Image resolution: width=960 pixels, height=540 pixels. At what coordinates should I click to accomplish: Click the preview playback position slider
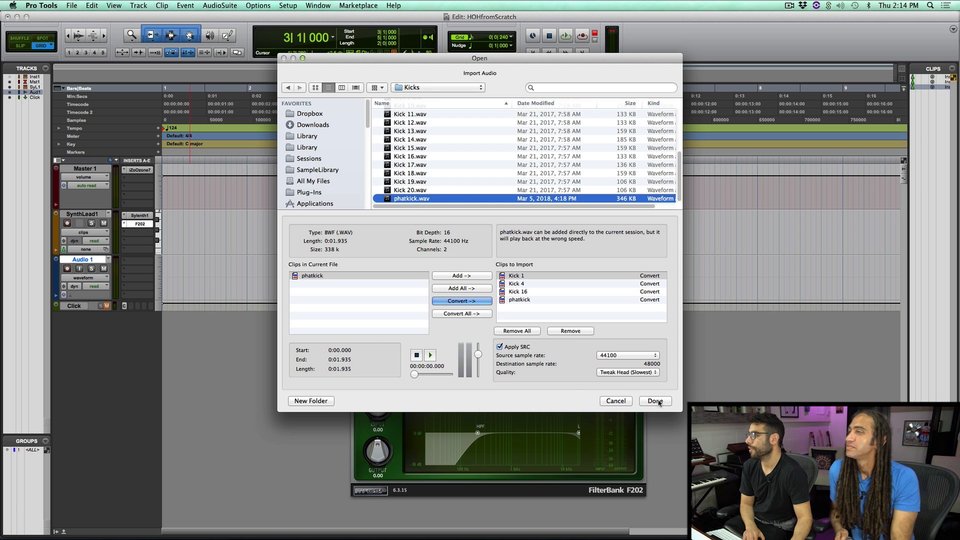click(431, 374)
